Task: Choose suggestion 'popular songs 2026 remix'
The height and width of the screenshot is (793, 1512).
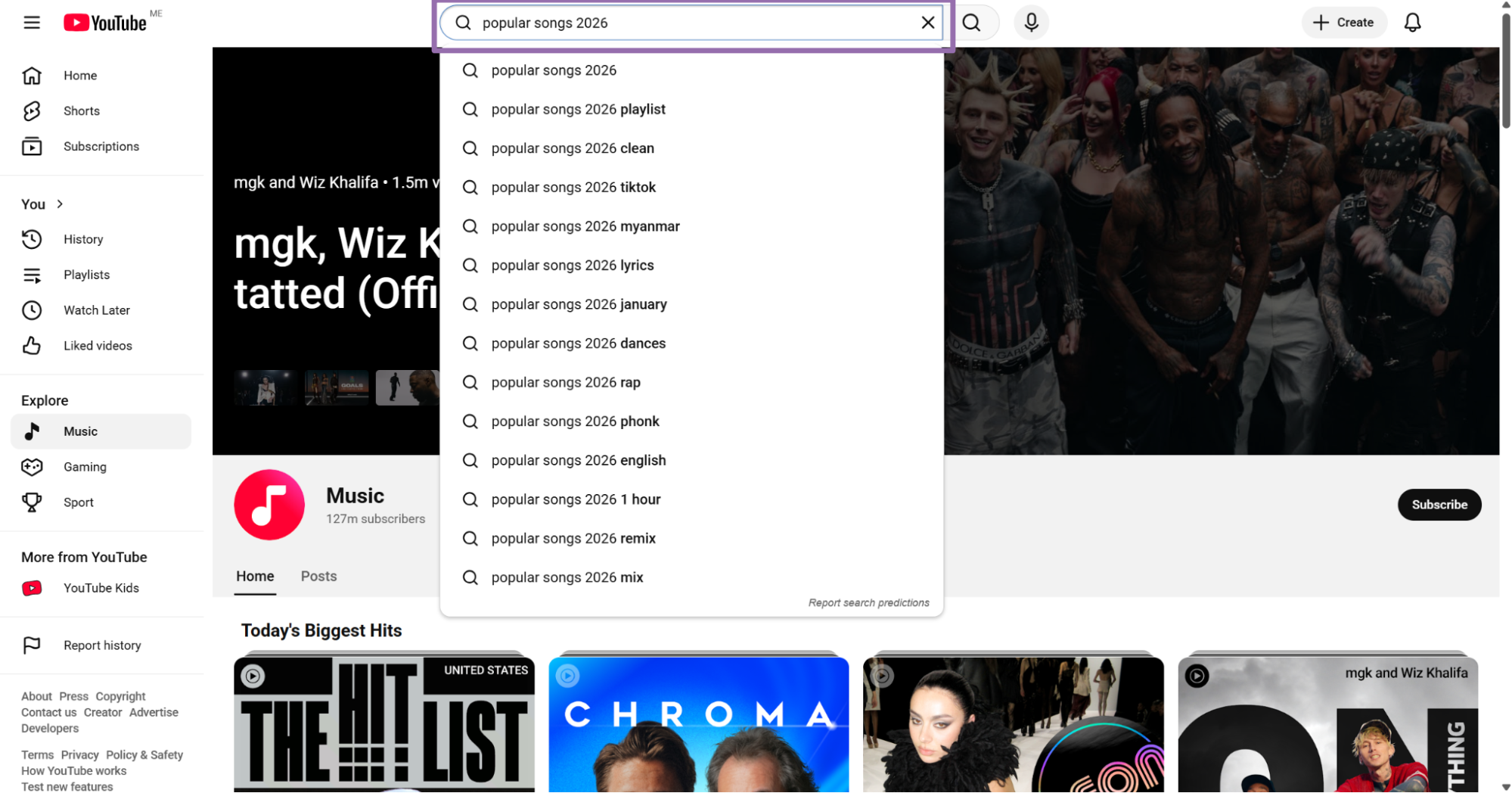Action: click(x=691, y=539)
